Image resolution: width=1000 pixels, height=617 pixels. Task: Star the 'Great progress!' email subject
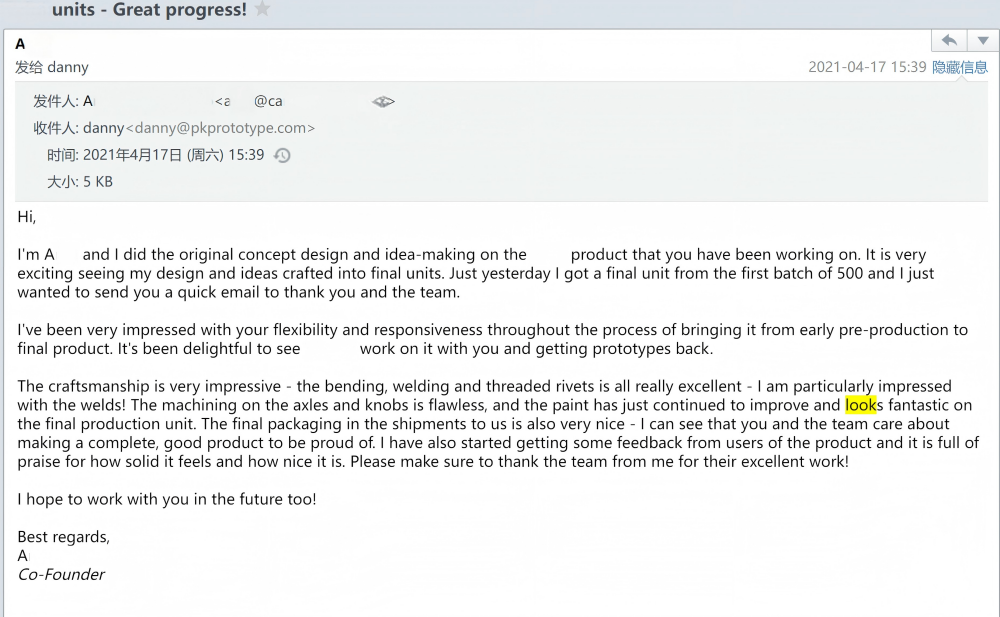tap(263, 10)
